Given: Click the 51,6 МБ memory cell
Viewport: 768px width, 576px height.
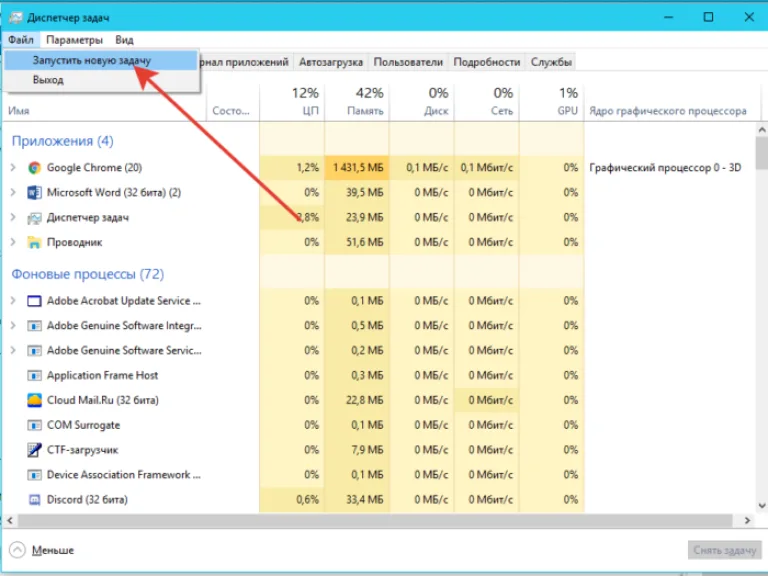Looking at the screenshot, I should point(357,242).
